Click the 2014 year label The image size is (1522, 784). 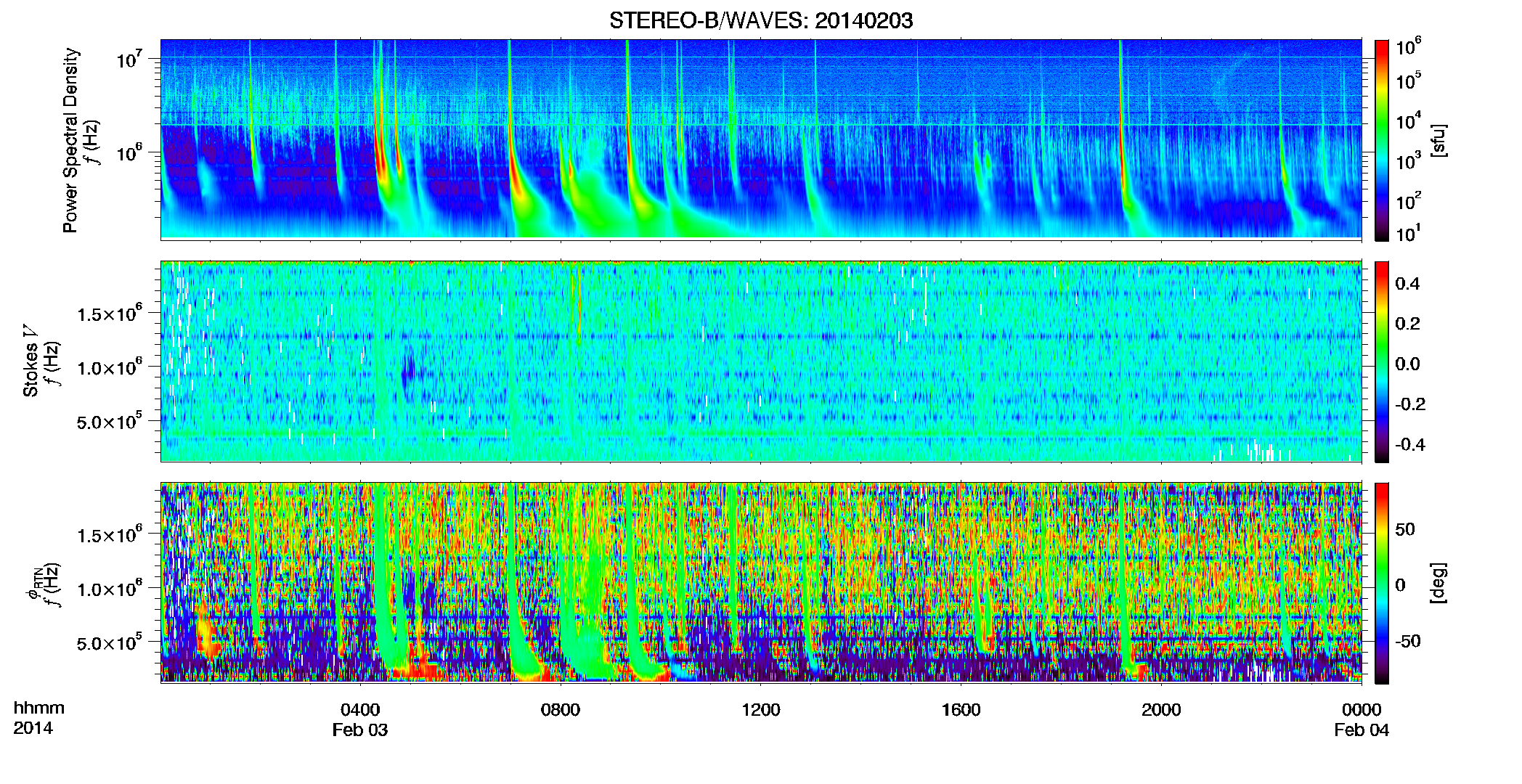33,728
